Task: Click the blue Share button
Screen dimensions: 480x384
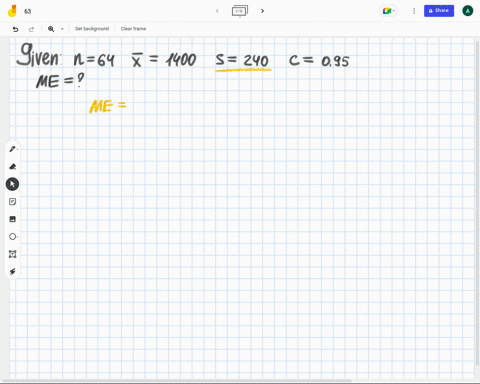Action: point(439,11)
